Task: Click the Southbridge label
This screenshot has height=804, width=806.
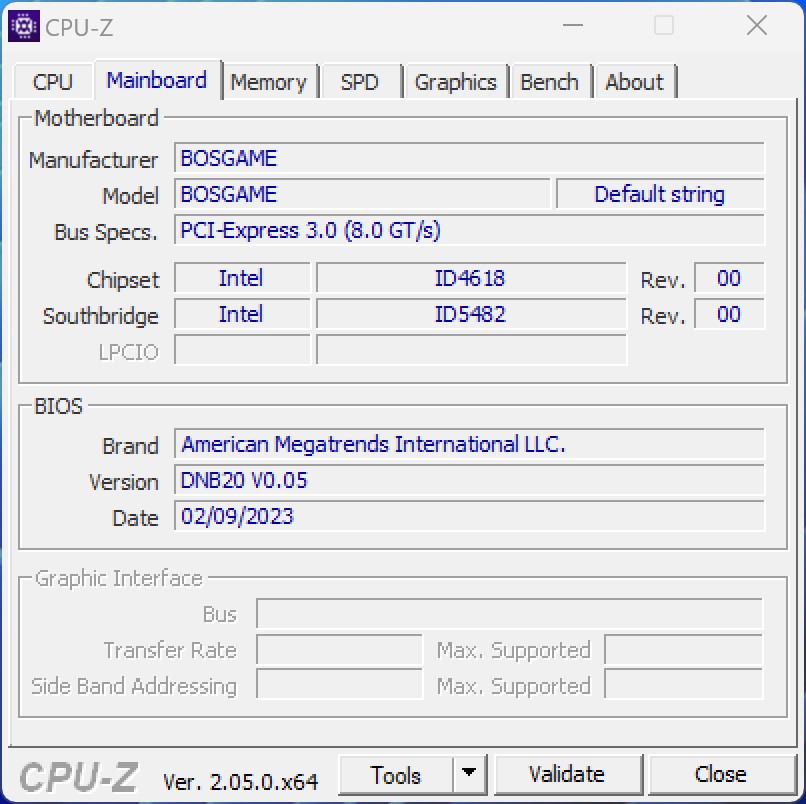Action: click(100, 316)
